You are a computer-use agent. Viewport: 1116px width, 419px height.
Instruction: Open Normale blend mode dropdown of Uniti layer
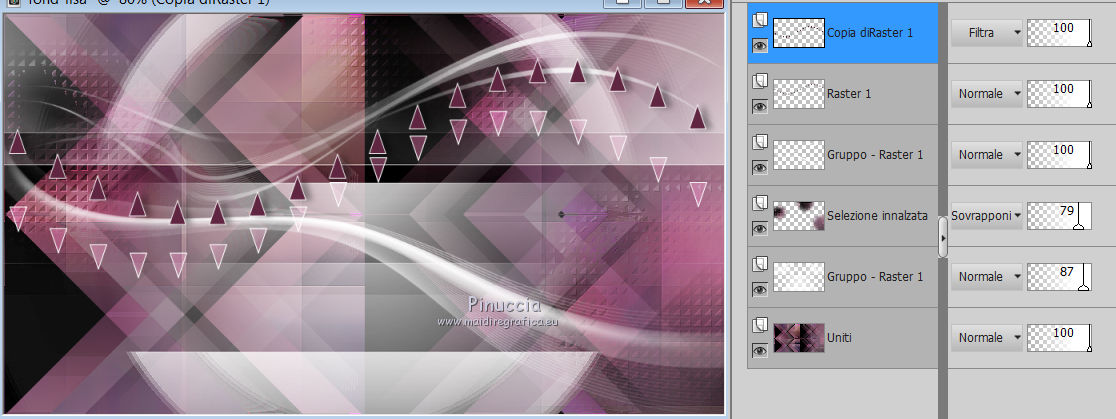click(986, 338)
